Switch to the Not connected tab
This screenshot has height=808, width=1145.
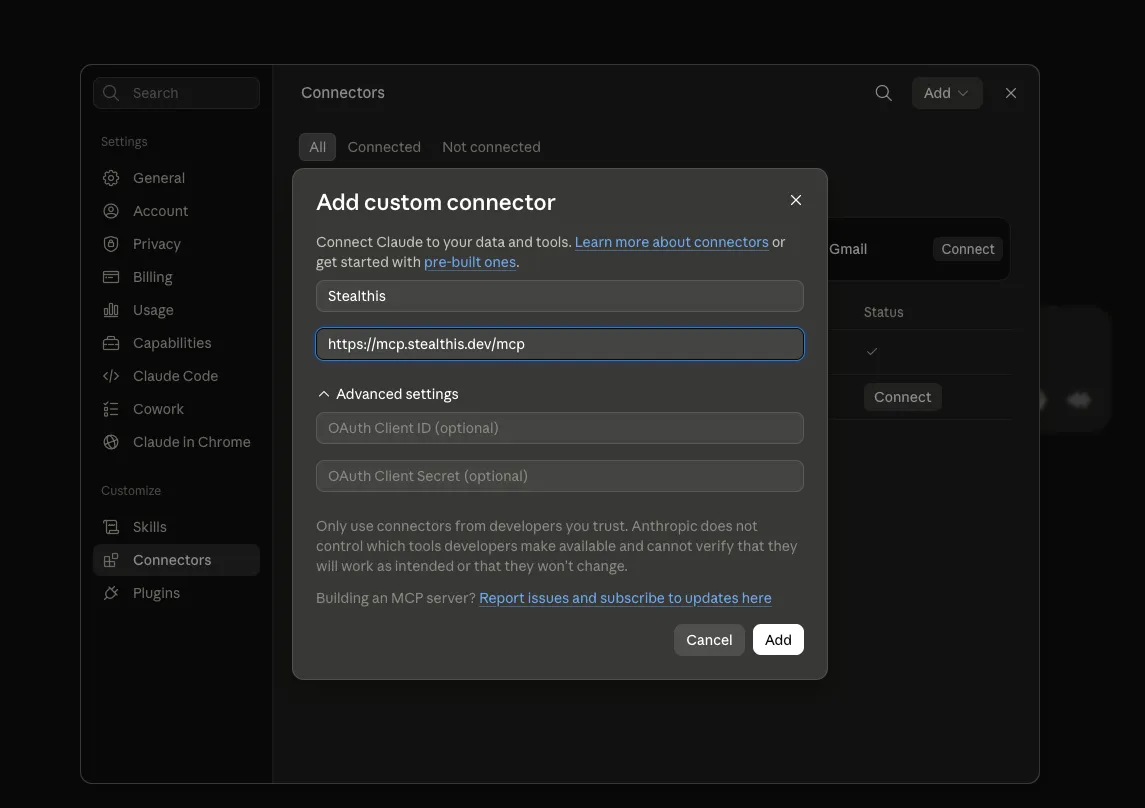point(491,147)
